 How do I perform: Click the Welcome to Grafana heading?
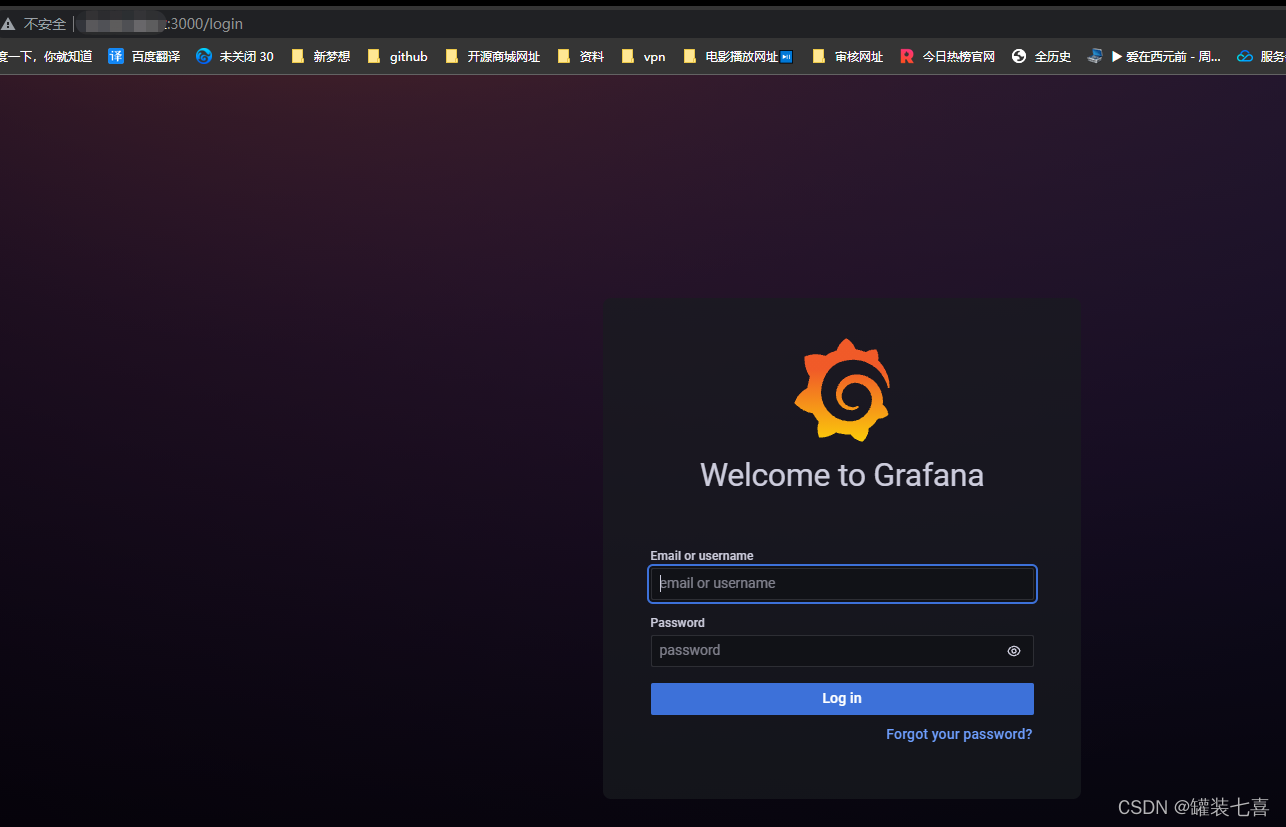842,474
